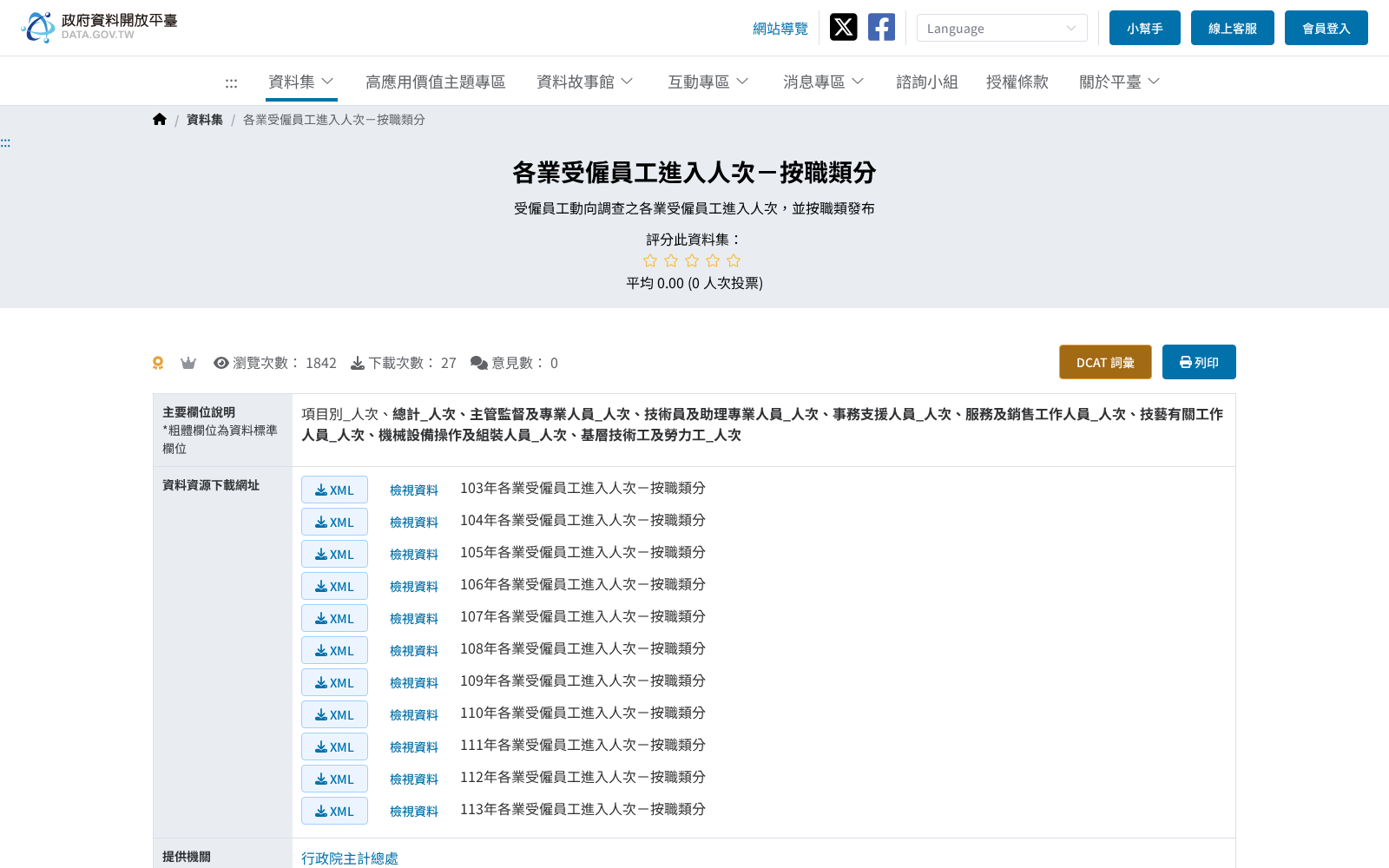Click the DCAT 詞彙 button

1105,362
